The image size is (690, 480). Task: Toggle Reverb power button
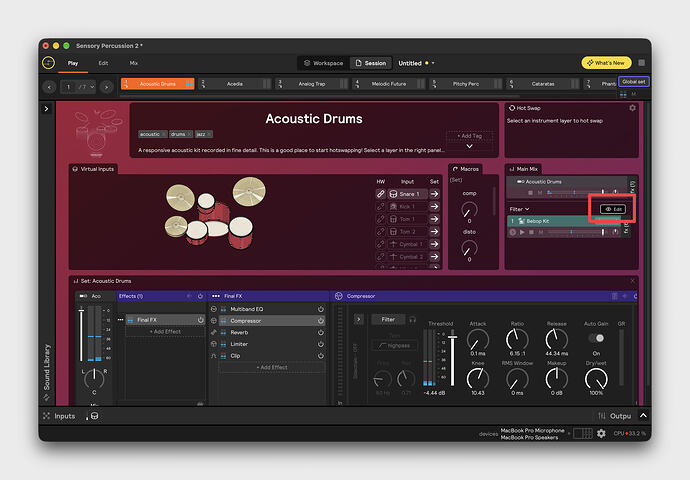click(321, 333)
